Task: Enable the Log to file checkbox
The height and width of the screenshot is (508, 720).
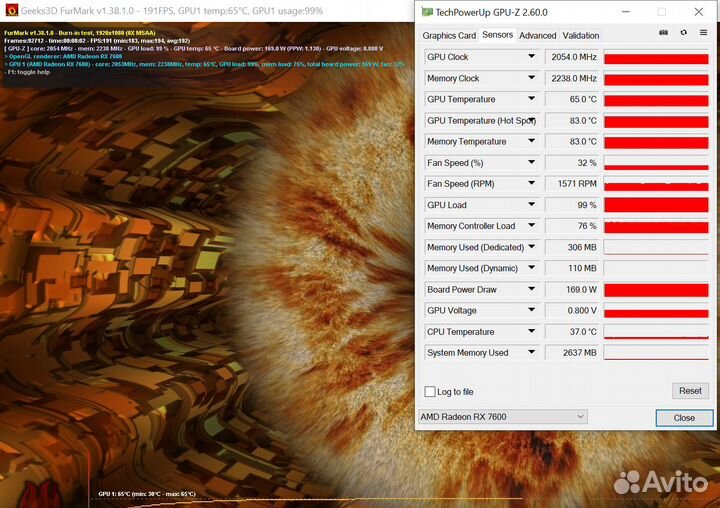Action: tap(430, 392)
